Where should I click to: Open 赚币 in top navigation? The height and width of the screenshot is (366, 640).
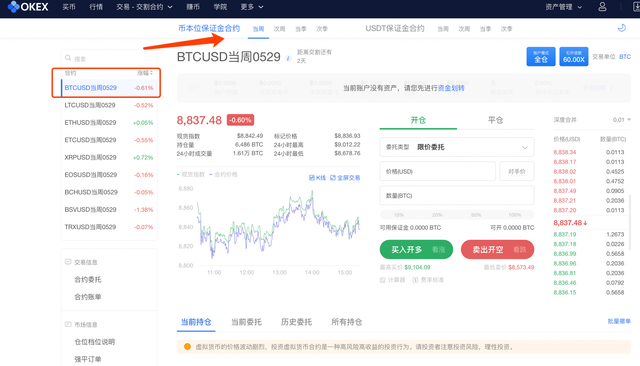[193, 7]
